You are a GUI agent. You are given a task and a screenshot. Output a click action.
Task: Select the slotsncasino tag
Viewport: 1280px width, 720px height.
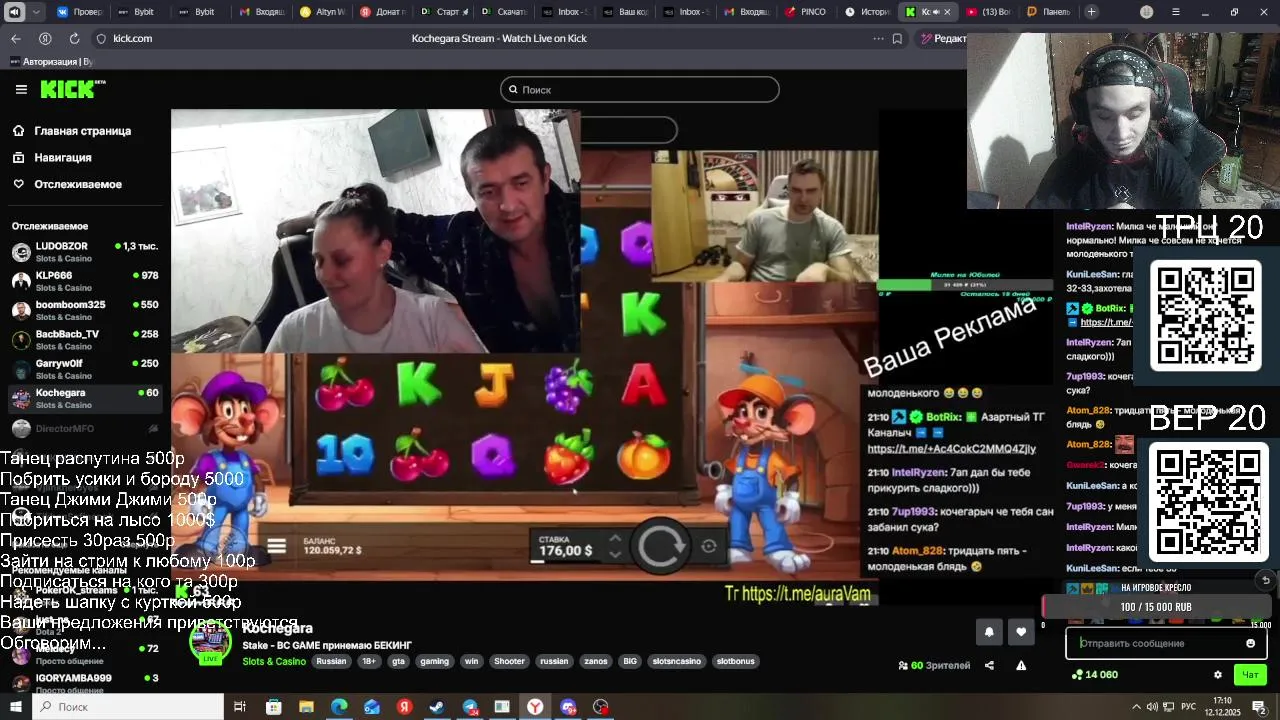click(x=676, y=661)
